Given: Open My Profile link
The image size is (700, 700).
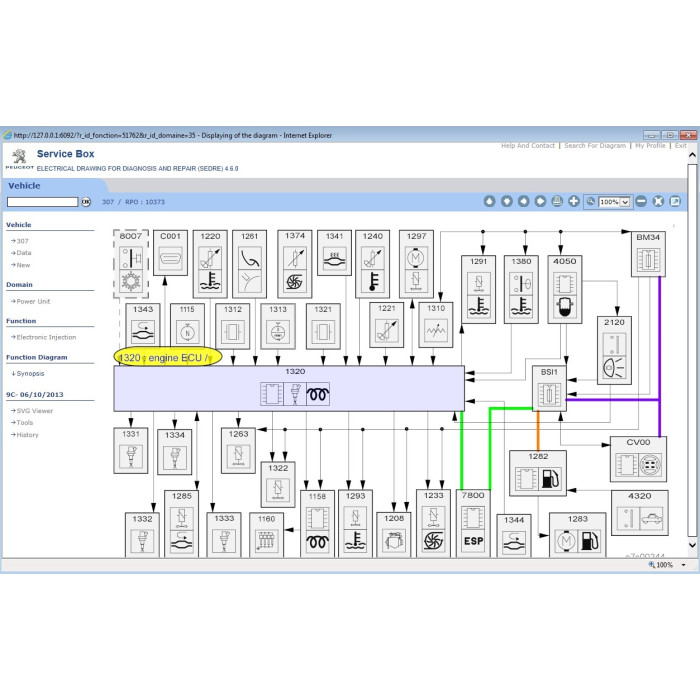Looking at the screenshot, I should point(650,146).
